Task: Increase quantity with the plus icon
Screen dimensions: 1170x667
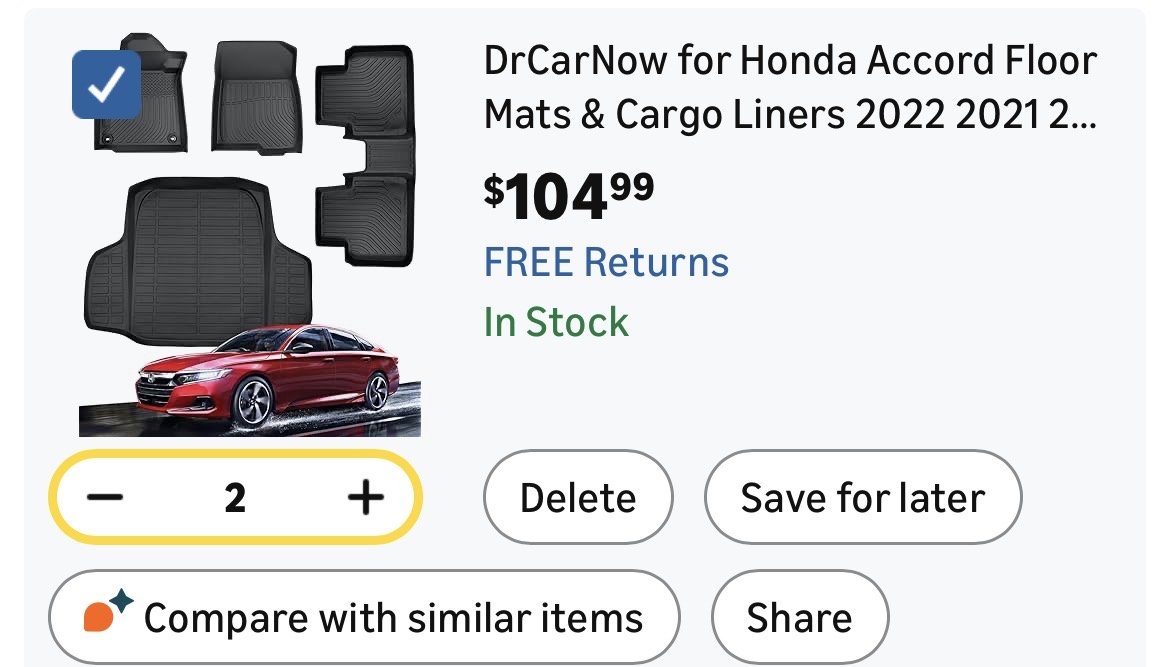Action: pos(366,497)
